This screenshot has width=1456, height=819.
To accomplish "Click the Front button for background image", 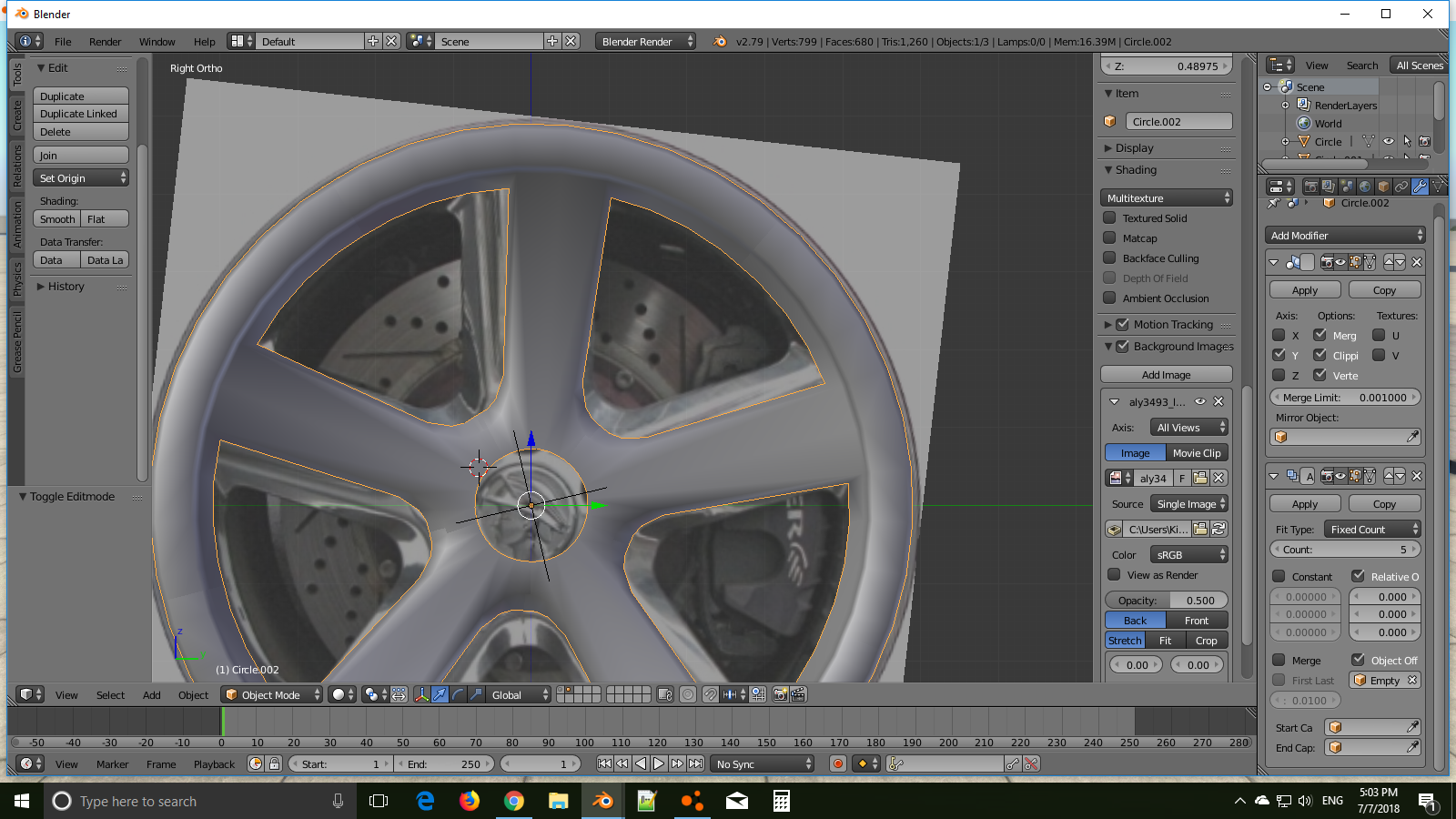I will pyautogui.click(x=1197, y=620).
